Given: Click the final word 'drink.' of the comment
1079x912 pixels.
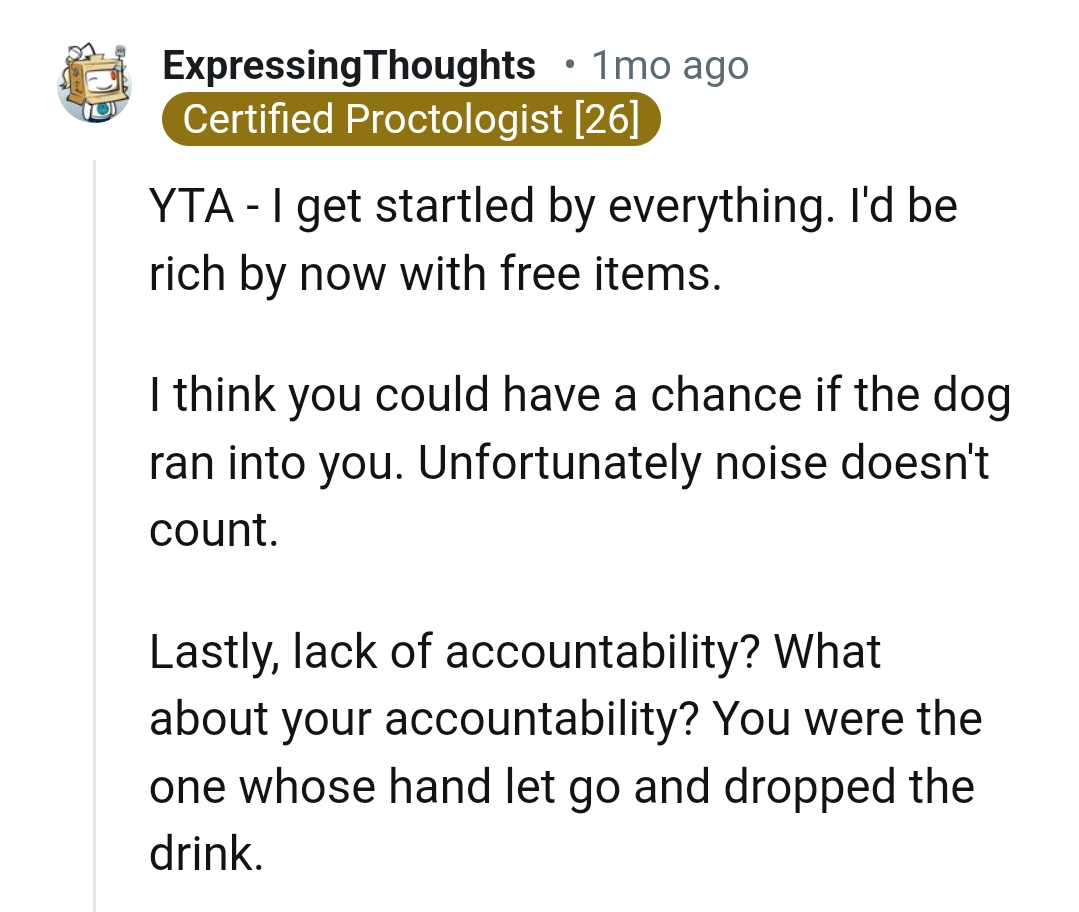Looking at the screenshot, I should (206, 853).
